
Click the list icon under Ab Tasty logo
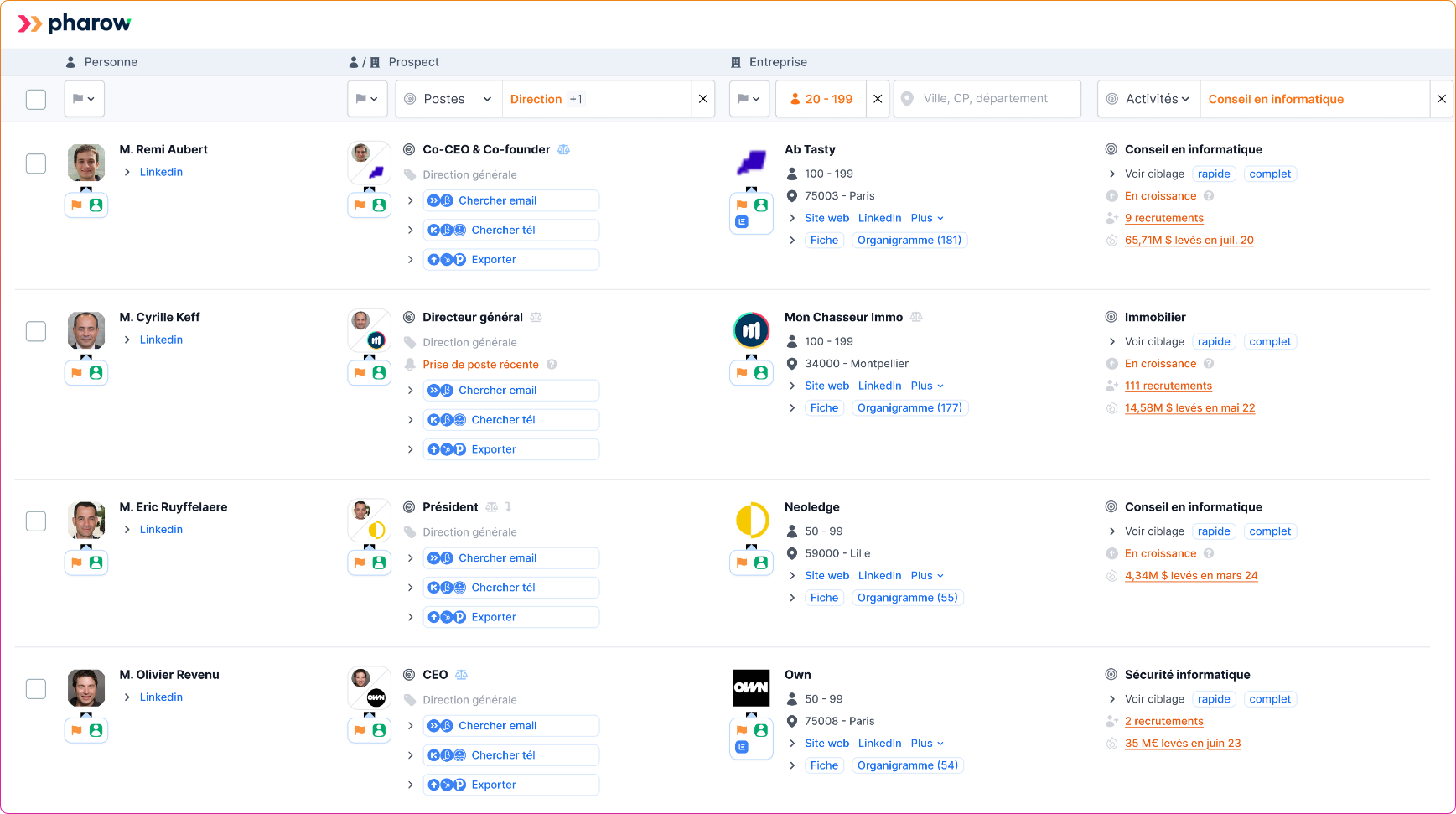tap(742, 222)
